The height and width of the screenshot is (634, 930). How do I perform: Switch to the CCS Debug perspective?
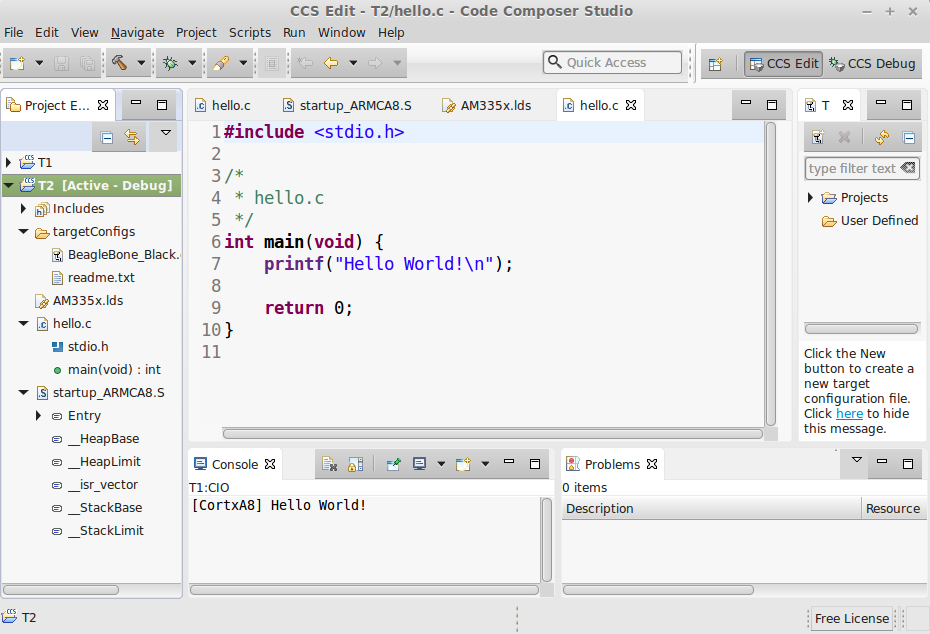872,63
